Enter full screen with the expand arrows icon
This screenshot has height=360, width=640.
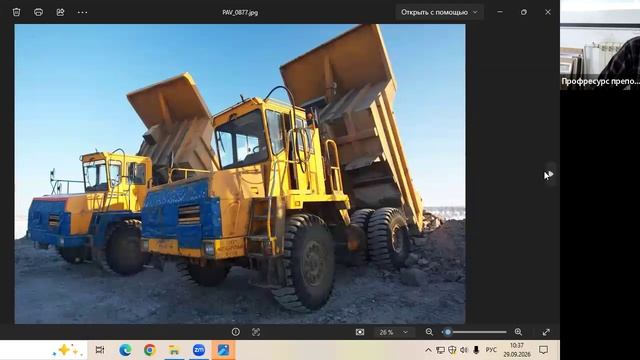[x=546, y=332]
